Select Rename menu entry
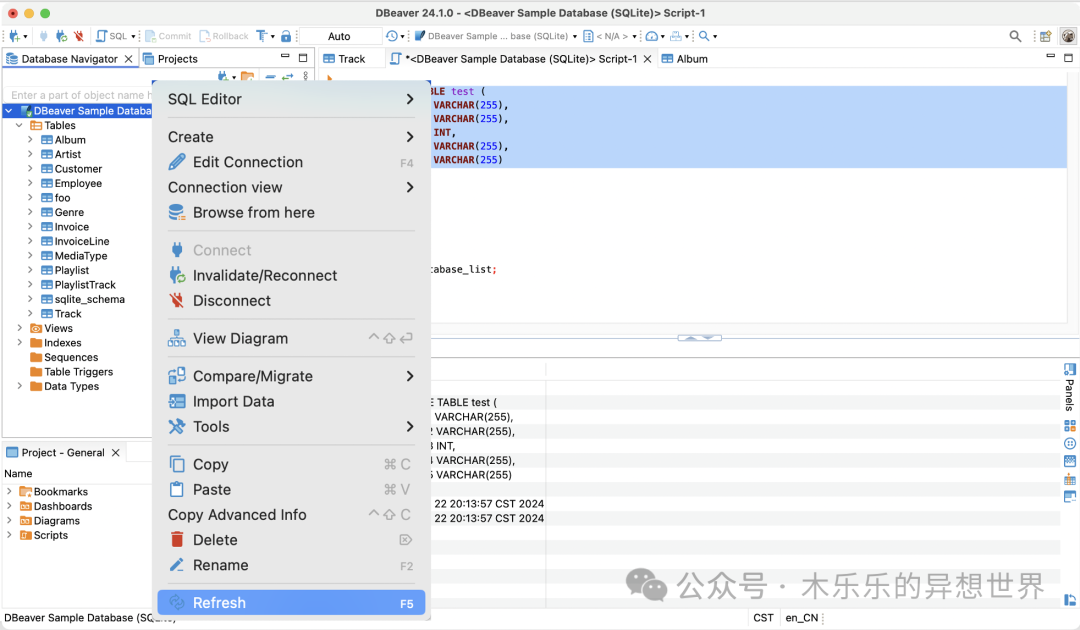This screenshot has height=630, width=1080. tap(291, 565)
